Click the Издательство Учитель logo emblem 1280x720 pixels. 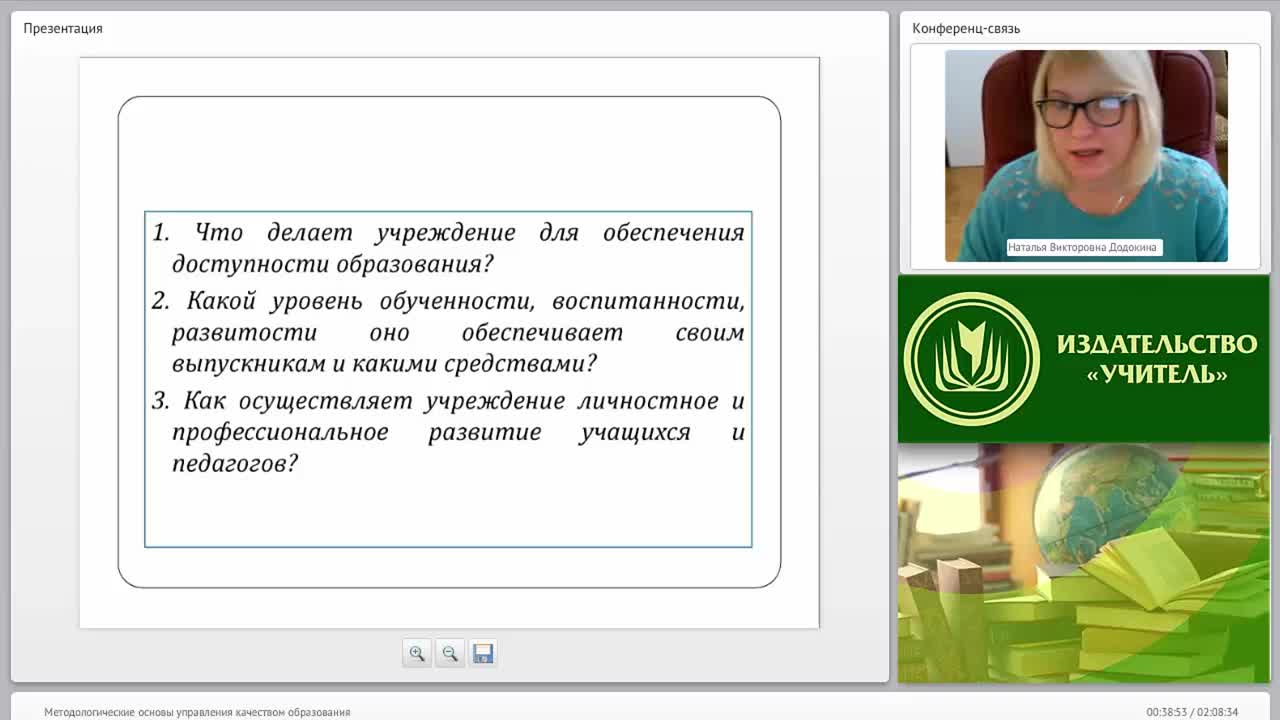tap(971, 359)
